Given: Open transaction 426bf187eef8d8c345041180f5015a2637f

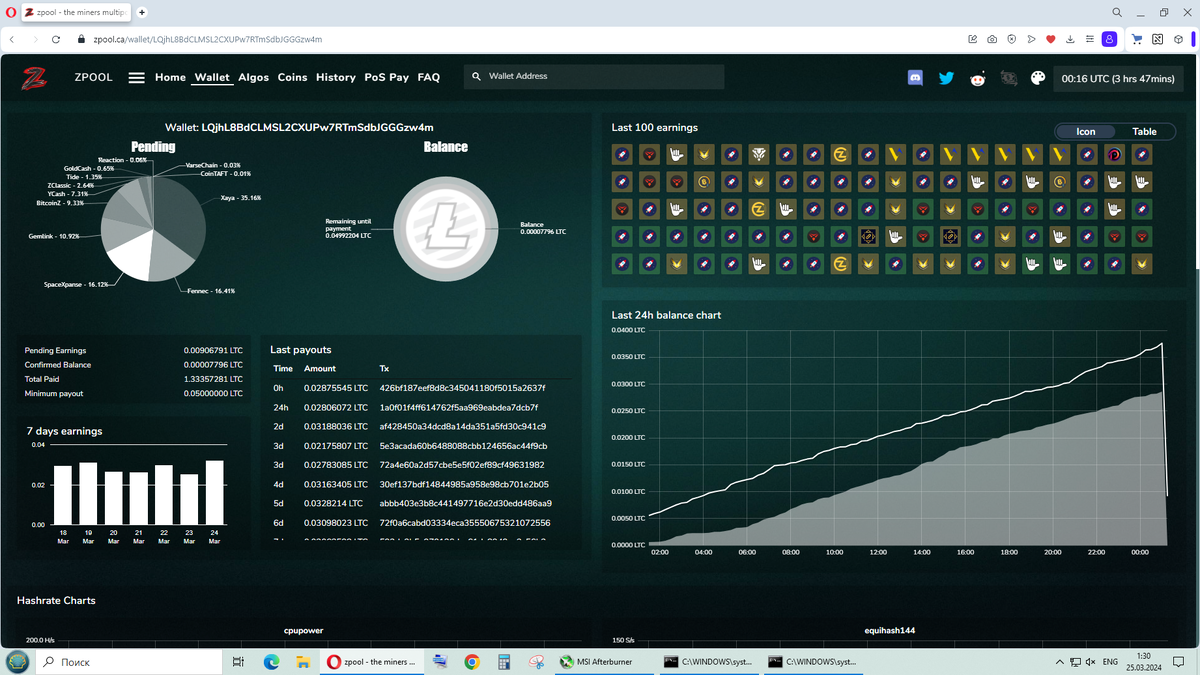Looking at the screenshot, I should 462,387.
